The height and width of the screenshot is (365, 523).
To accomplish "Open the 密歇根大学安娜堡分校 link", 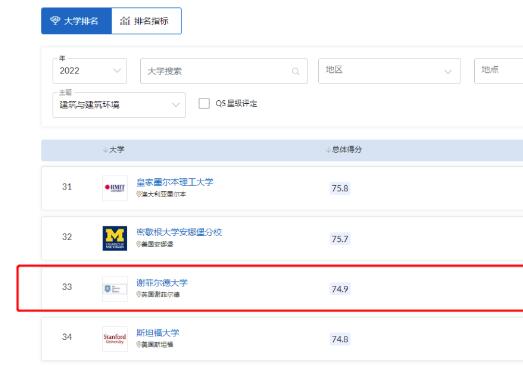I will [x=179, y=232].
